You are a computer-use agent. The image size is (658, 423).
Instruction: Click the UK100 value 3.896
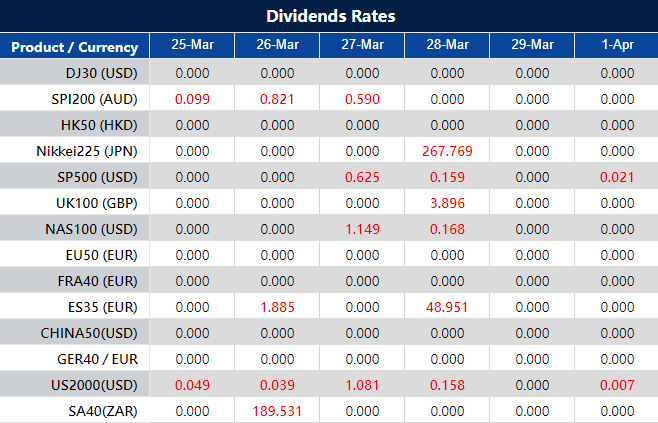(x=447, y=203)
